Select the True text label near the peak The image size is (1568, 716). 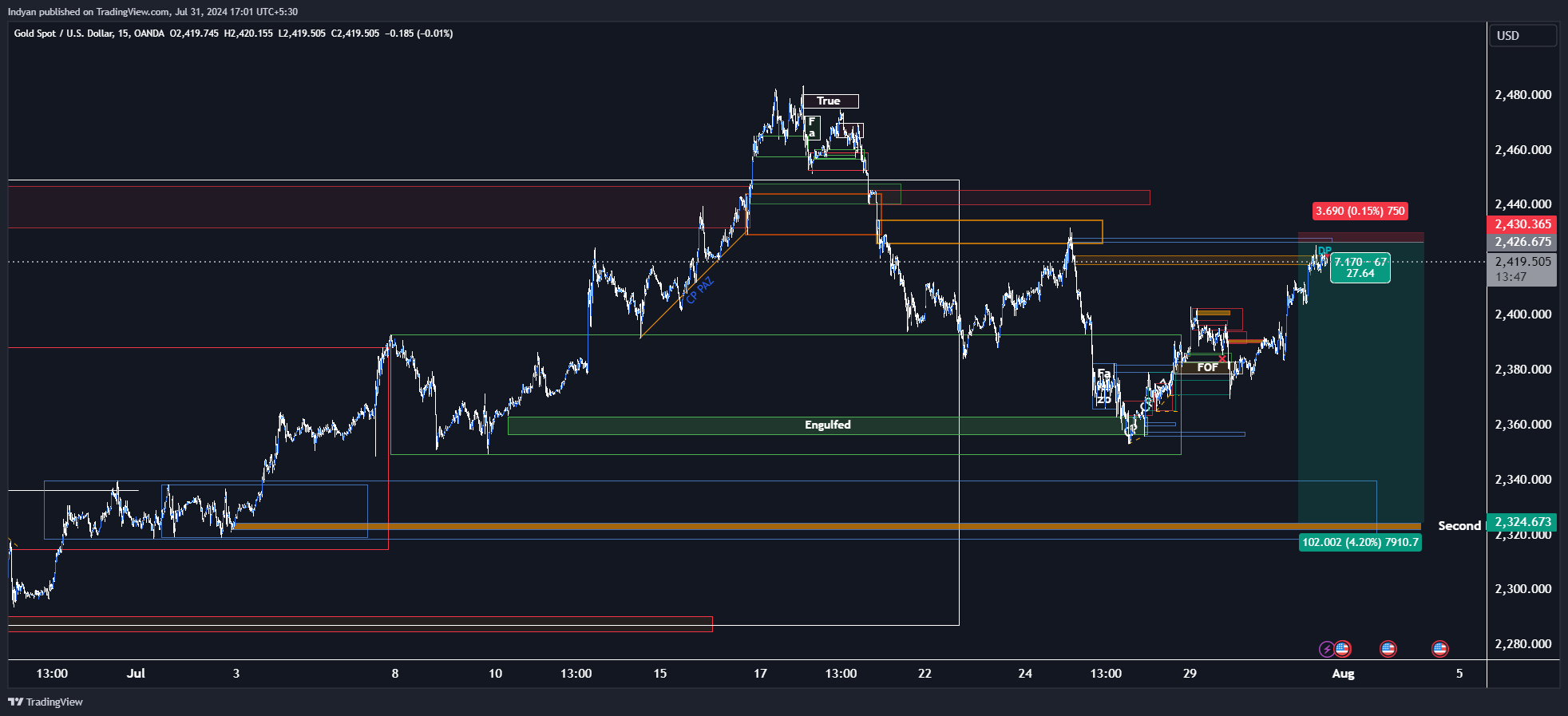coord(829,101)
